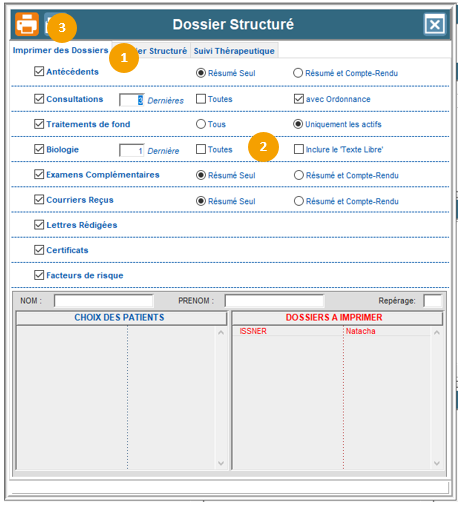Focus the Repérage field

(432, 301)
